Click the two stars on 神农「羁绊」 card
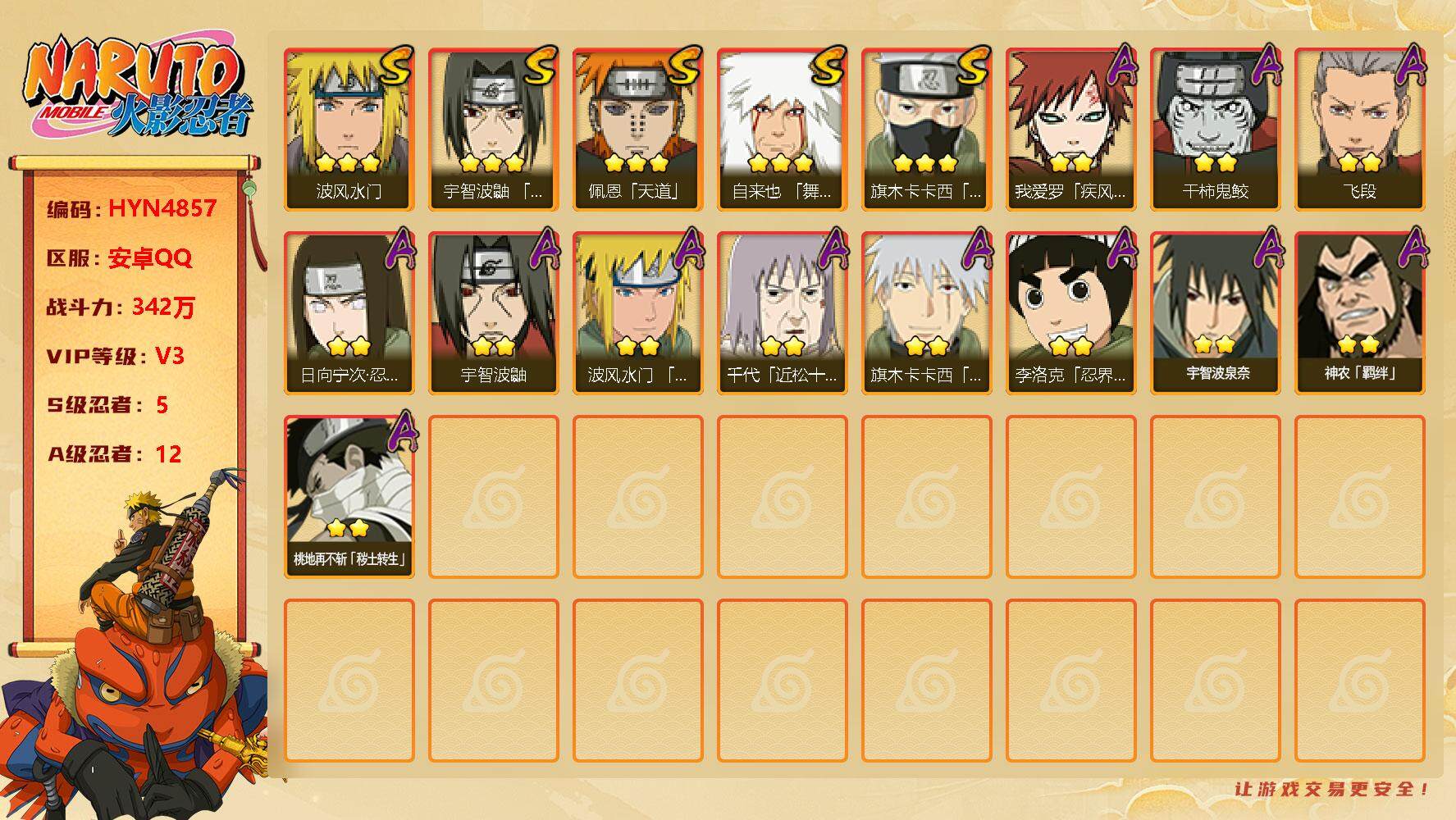This screenshot has height=820, width=1456. point(1358,344)
